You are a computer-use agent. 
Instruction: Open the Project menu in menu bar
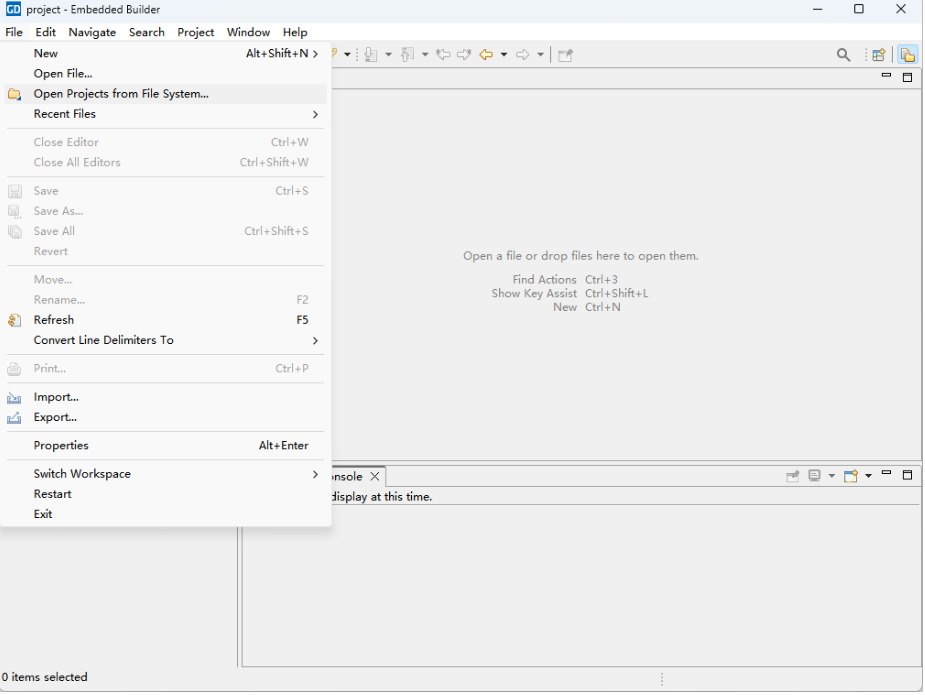coord(195,32)
